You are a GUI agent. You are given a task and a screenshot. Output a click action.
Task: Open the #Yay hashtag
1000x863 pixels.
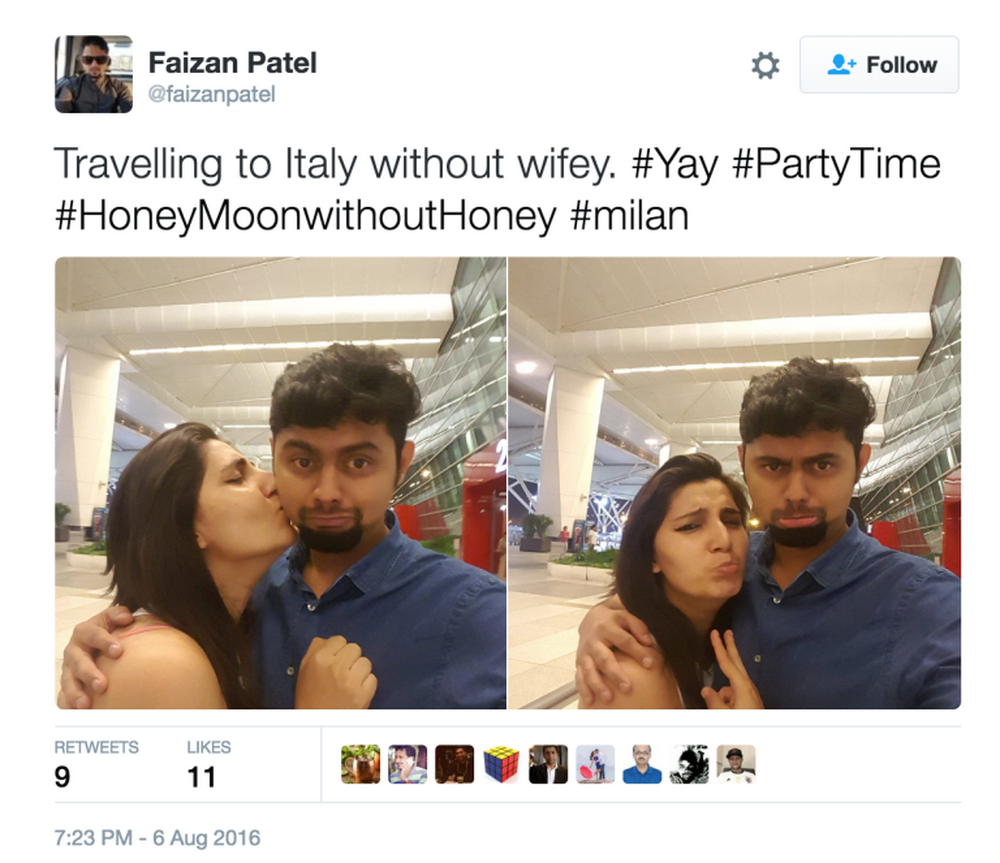pyautogui.click(x=675, y=165)
